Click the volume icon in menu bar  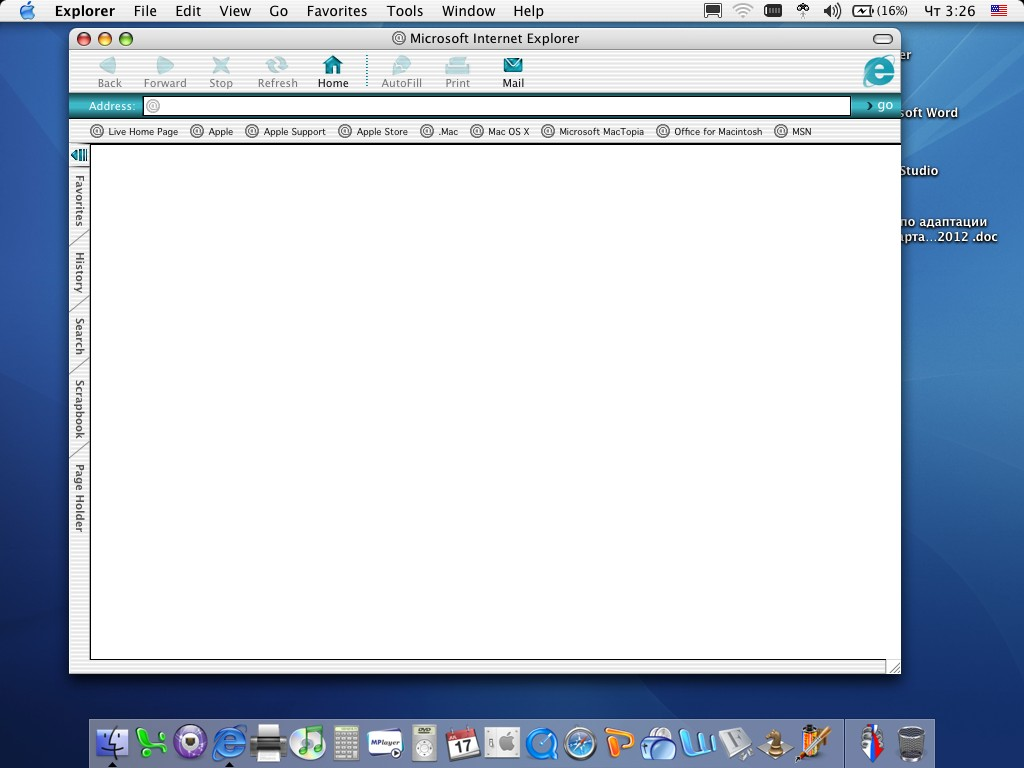831,11
